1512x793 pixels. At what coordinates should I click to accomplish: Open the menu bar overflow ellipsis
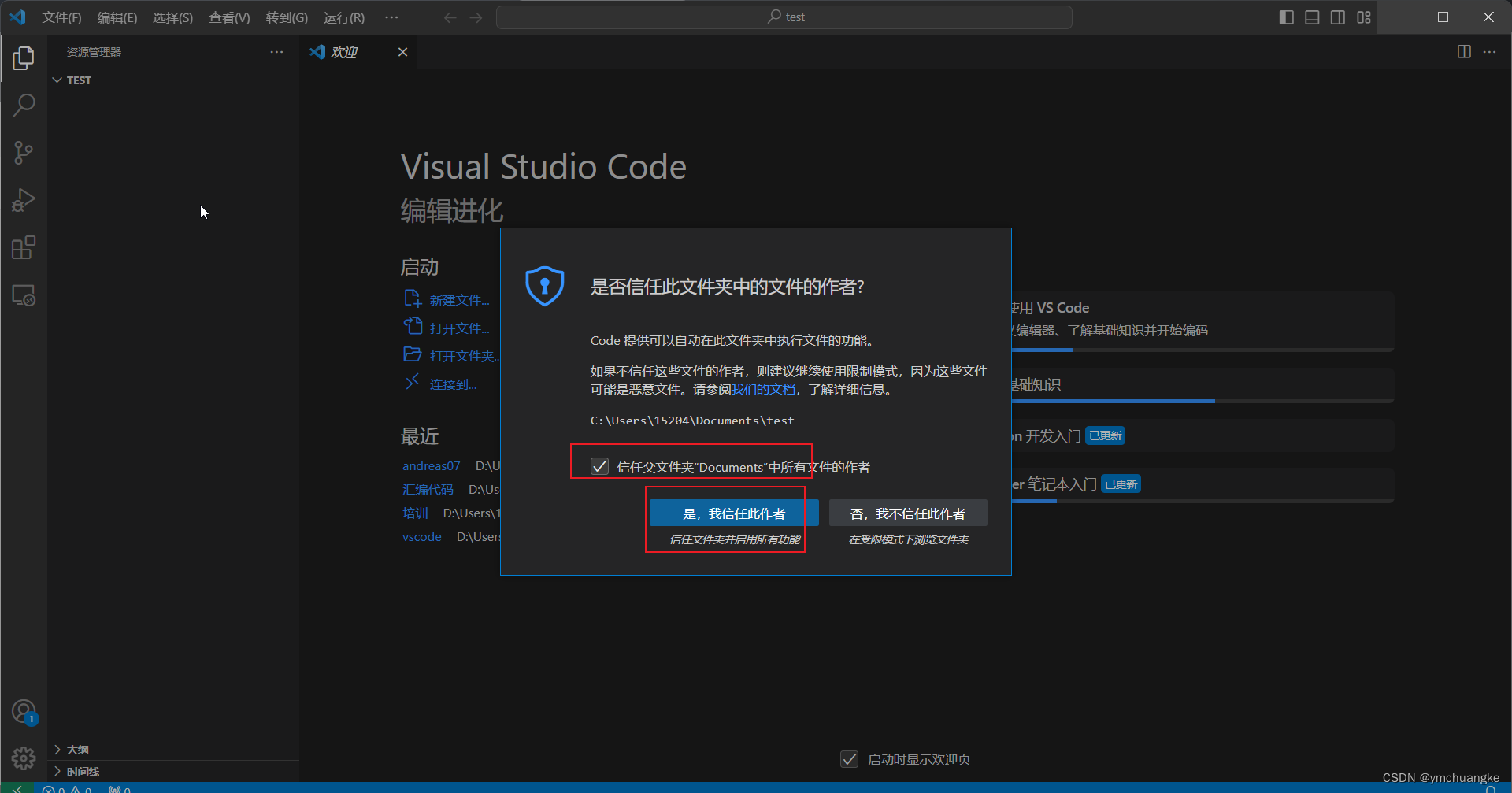click(391, 17)
